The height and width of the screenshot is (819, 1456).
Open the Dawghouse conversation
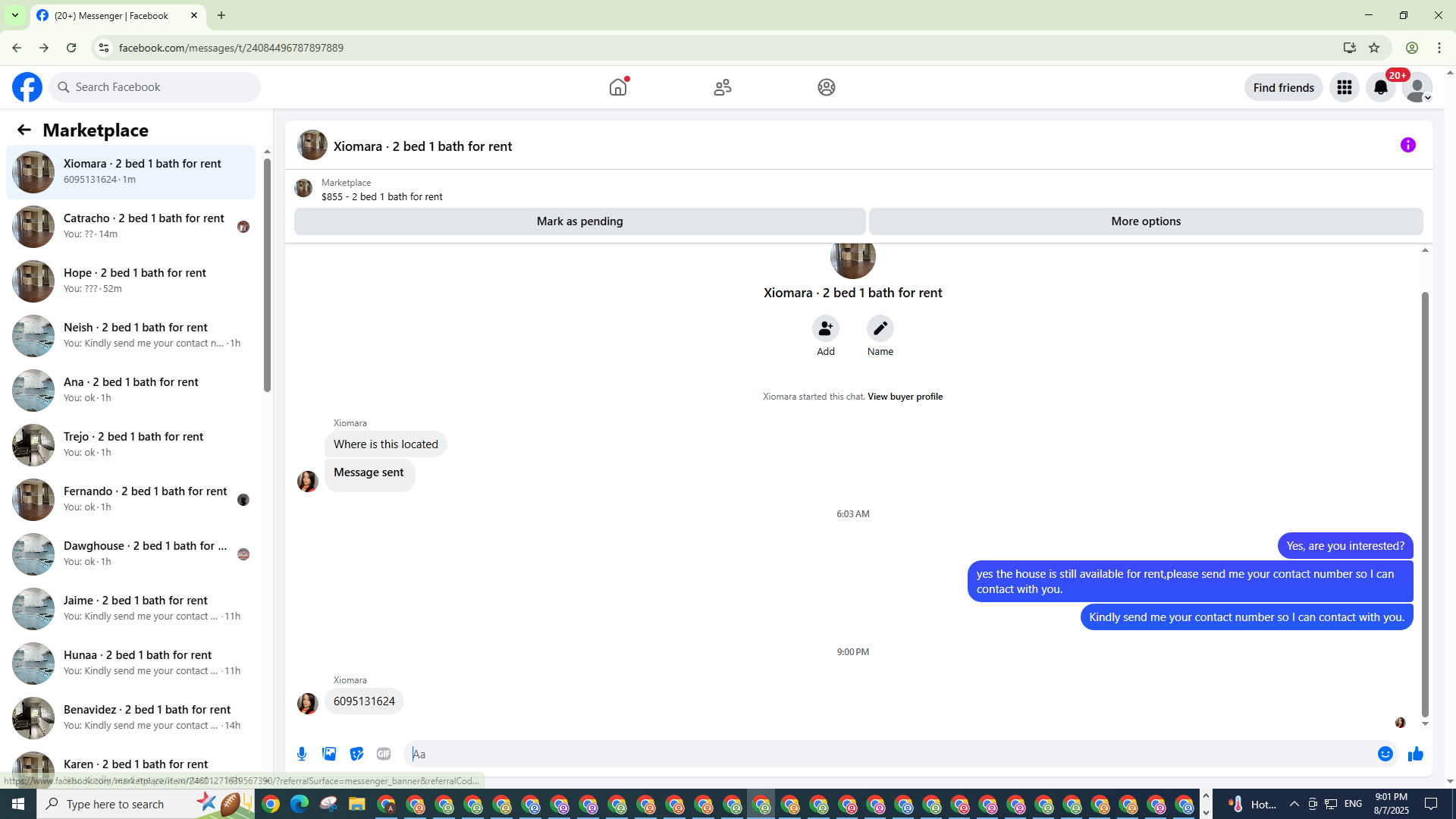(130, 554)
